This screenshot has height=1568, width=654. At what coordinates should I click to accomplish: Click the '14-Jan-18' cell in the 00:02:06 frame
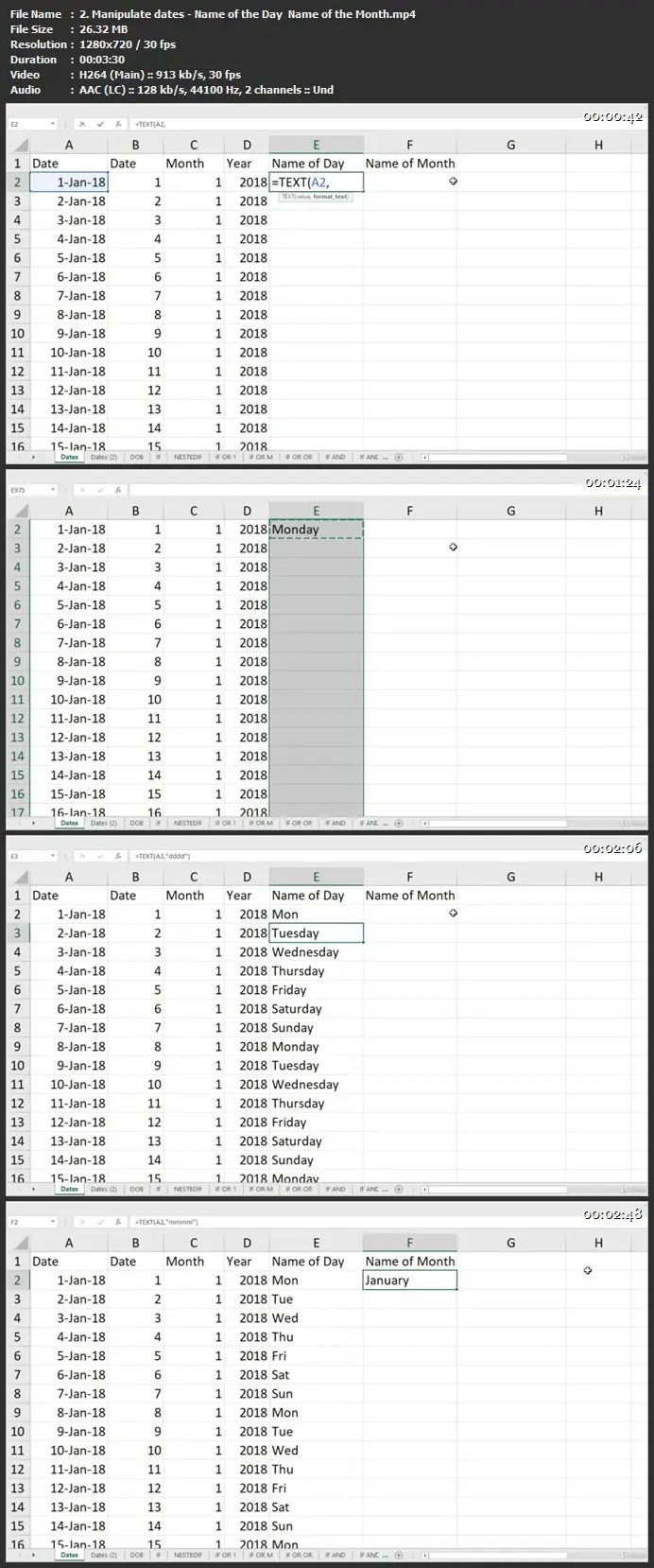click(68, 1160)
